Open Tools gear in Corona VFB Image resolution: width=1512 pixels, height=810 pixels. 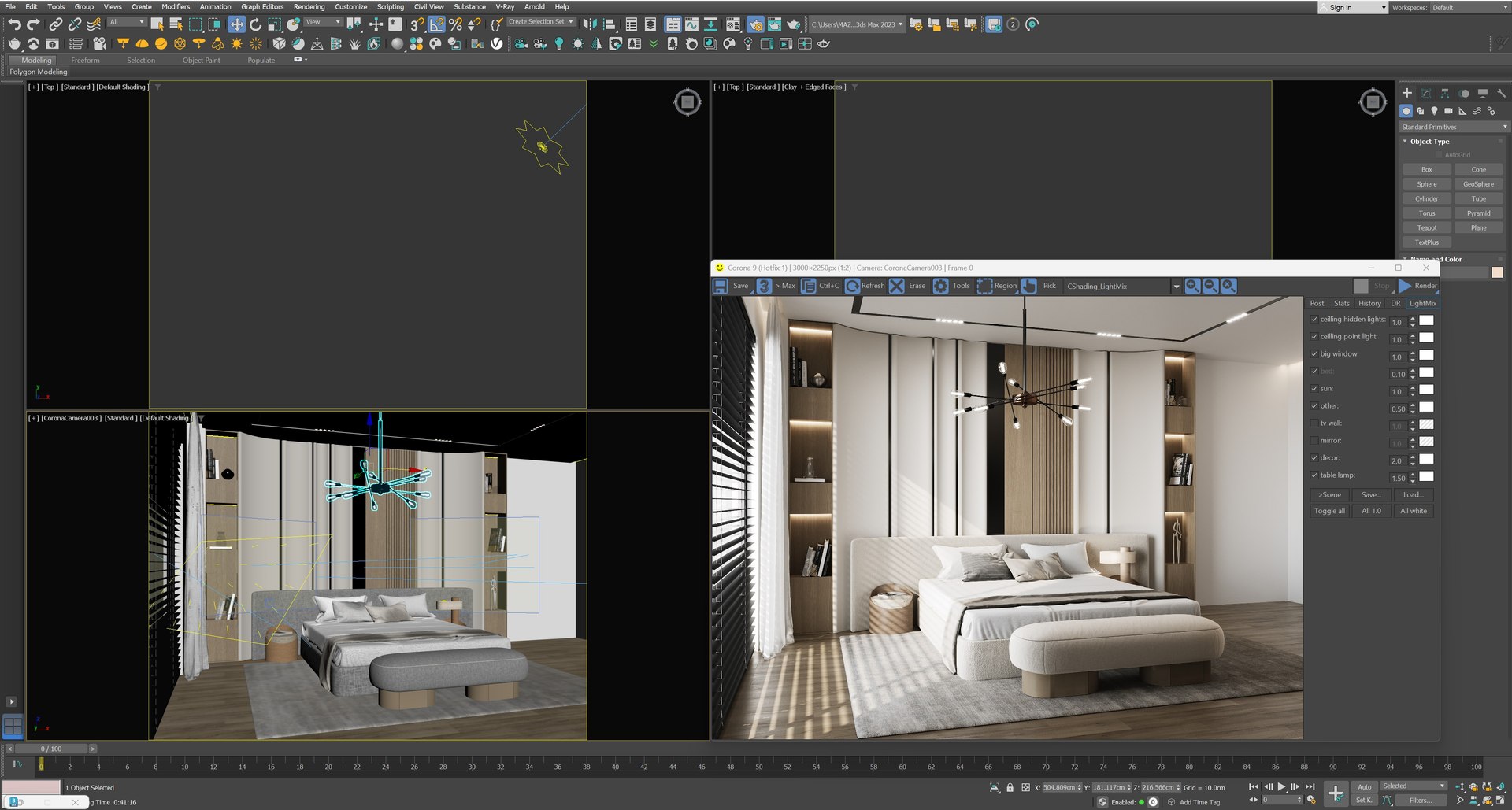coord(941,286)
